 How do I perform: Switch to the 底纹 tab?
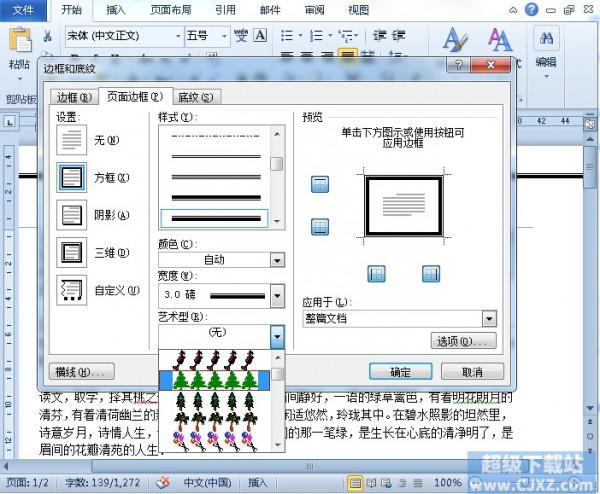coord(196,97)
